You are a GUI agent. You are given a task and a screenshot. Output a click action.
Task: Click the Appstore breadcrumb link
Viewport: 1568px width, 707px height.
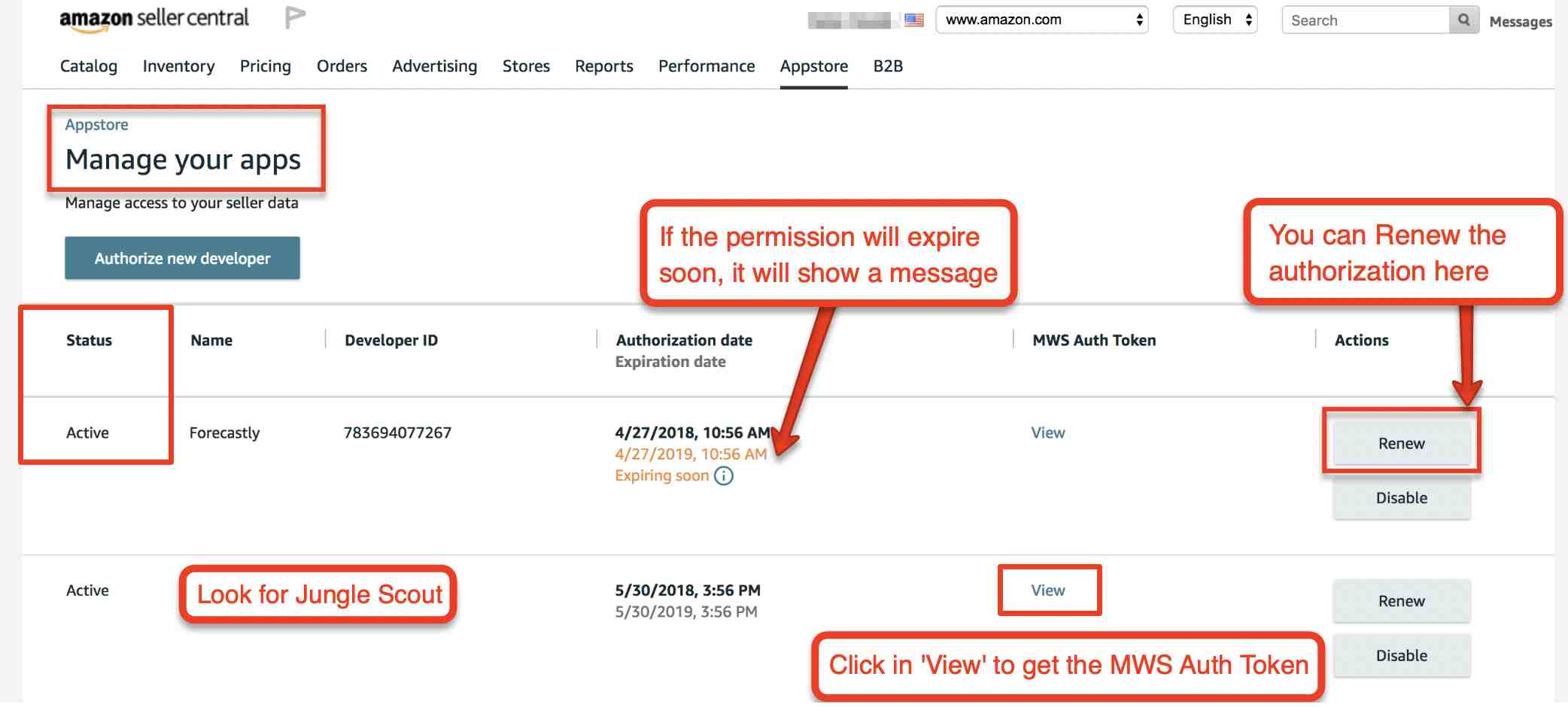tap(97, 125)
